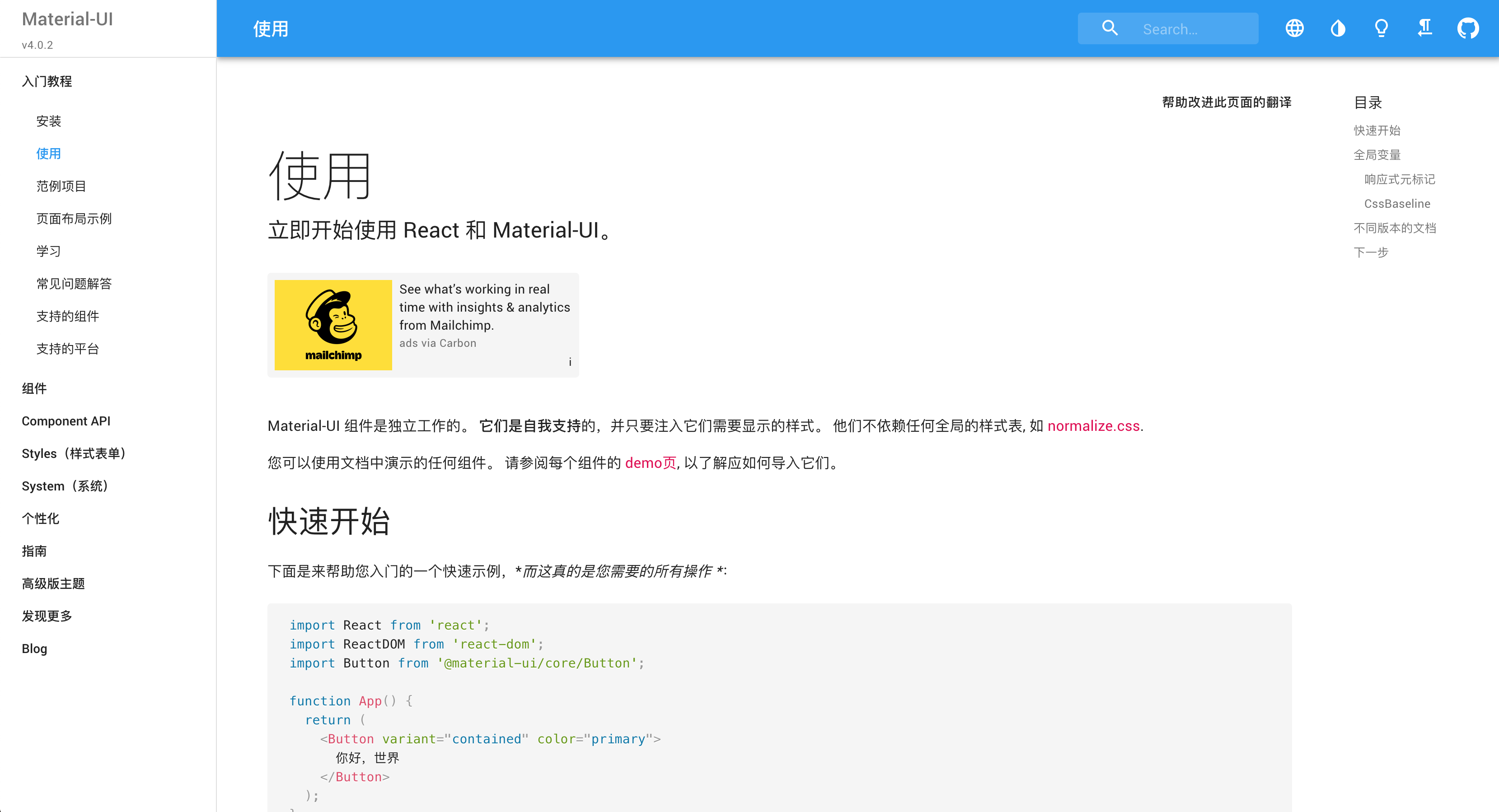The width and height of the screenshot is (1499, 812).
Task: Open the Material-UI GitHub repository
Action: (x=1468, y=28)
